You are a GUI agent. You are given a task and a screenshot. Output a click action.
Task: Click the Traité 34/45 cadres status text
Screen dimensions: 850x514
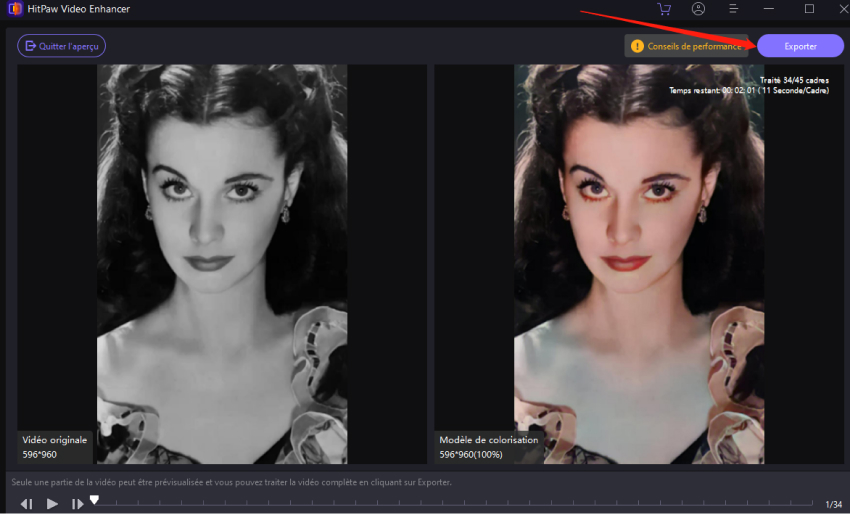[794, 80]
